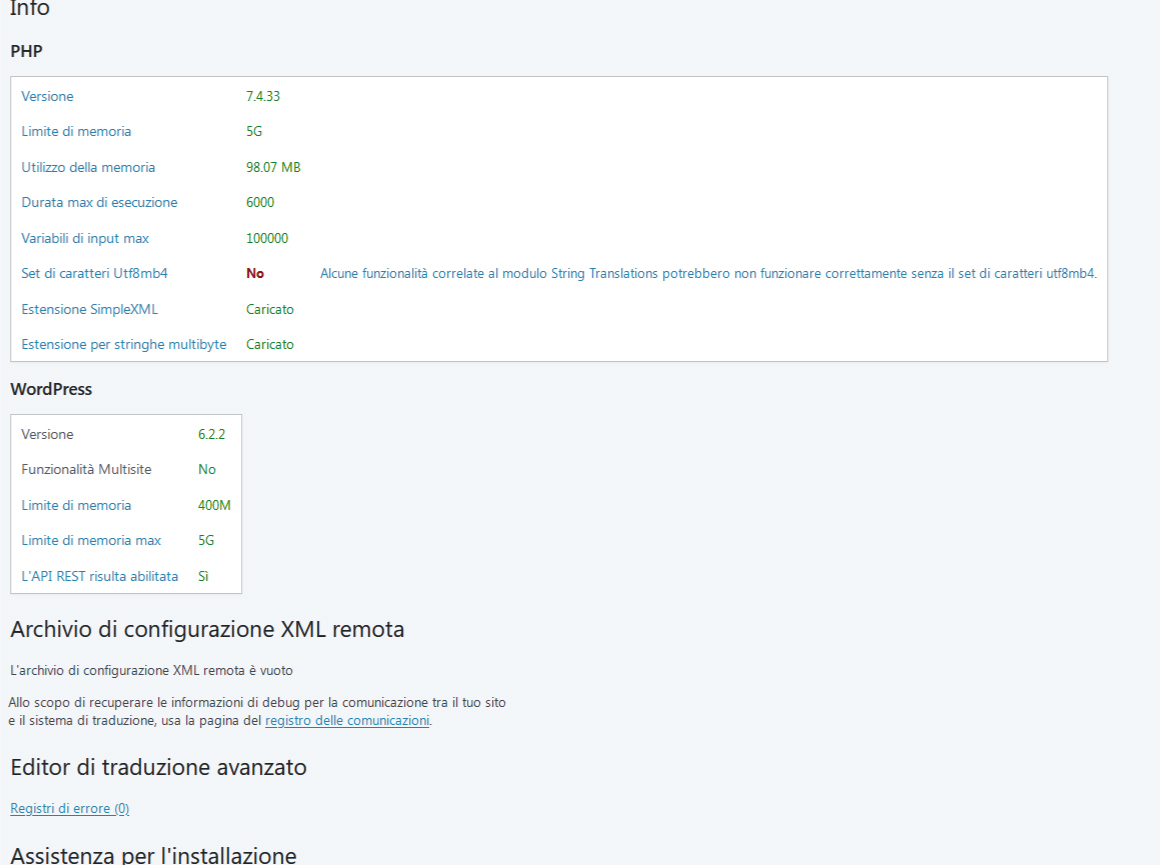The image size is (1160, 865).
Task: Click 'L'archivio di configurazione XML remota è vuoto'
Action: [152, 670]
